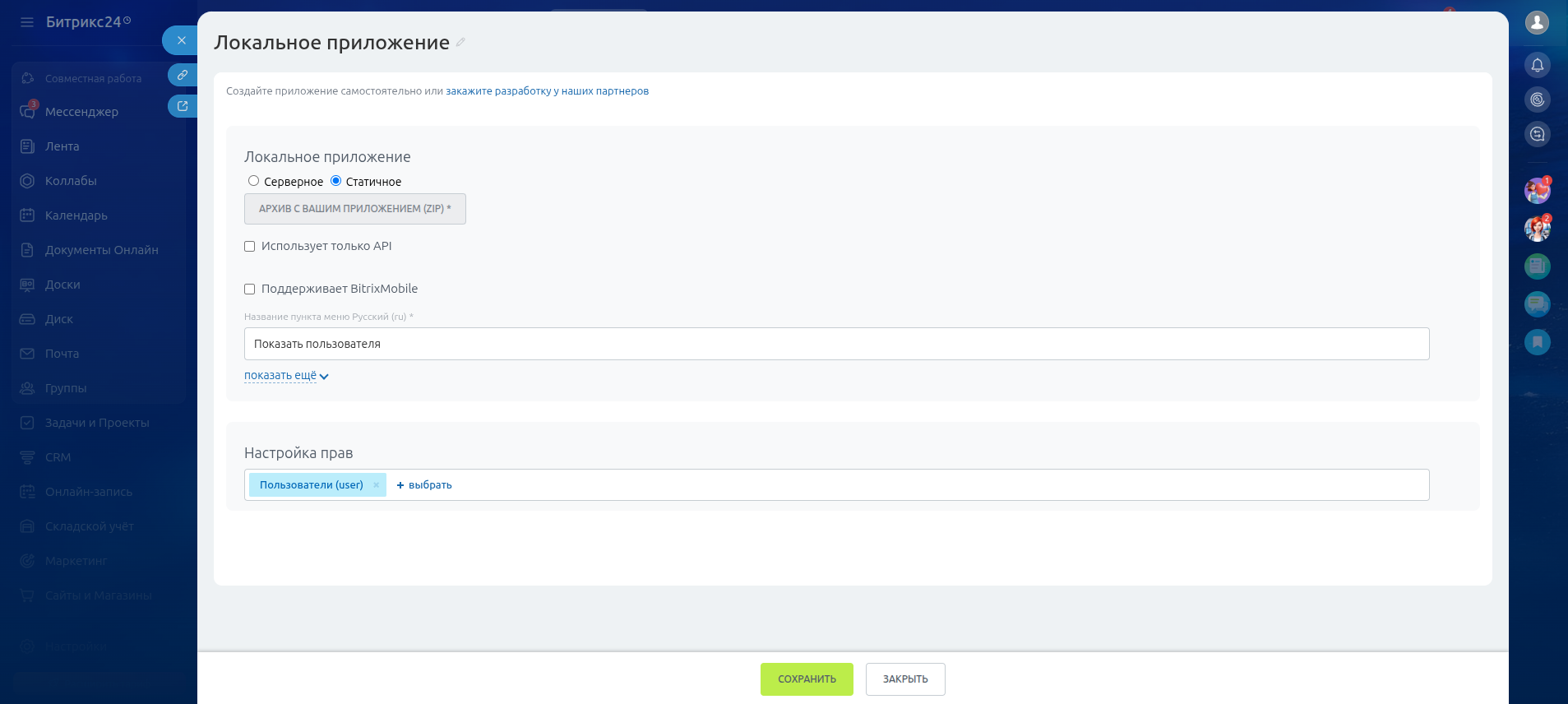
Task: Click выбрать to add access rights
Action: [424, 485]
